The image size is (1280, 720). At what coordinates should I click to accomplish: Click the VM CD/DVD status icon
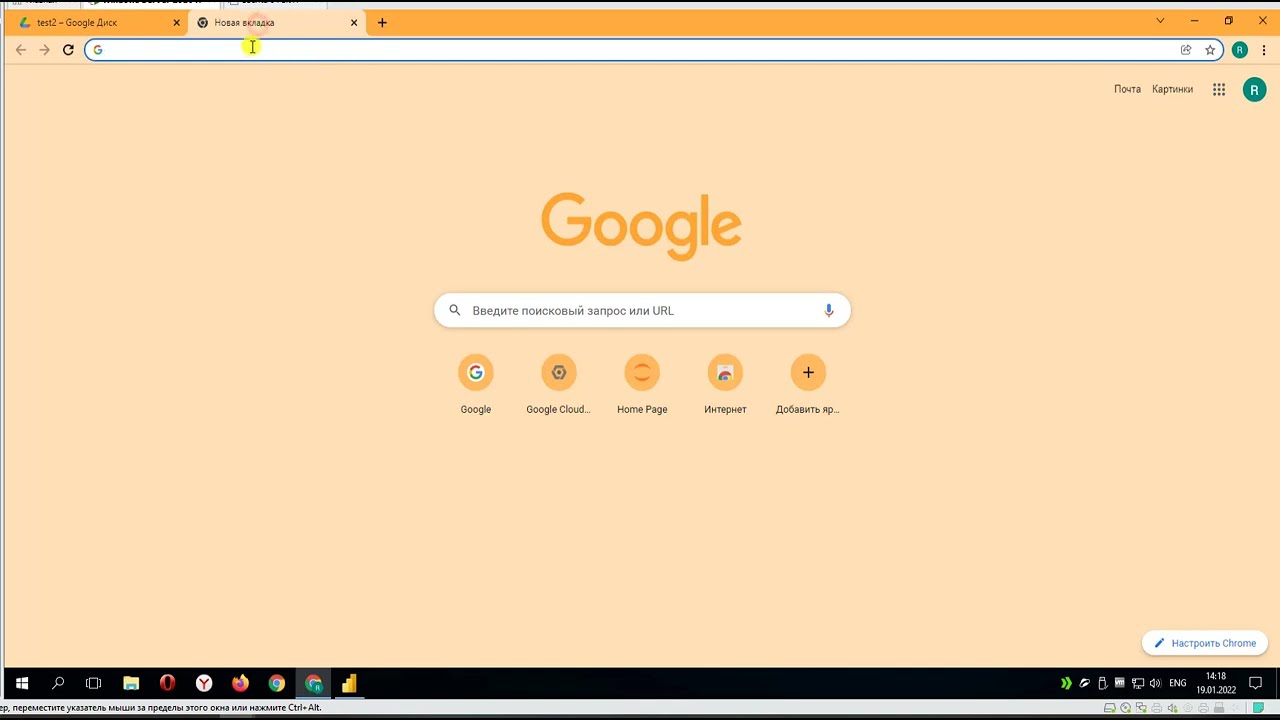point(1125,708)
